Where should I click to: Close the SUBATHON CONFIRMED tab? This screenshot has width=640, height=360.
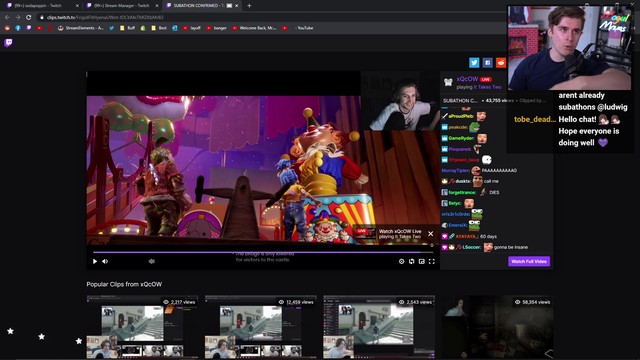(x=236, y=6)
